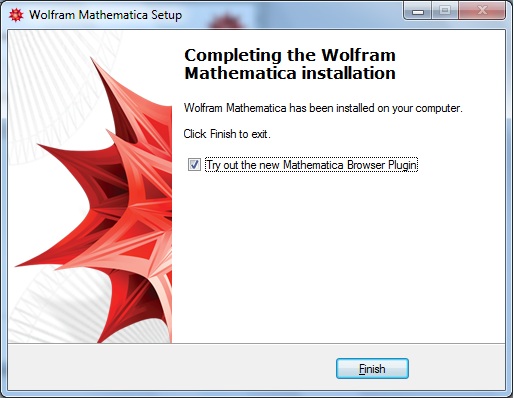The height and width of the screenshot is (398, 514).
Task: Click the 'Mathematica installation' heading line
Action: tap(290, 73)
